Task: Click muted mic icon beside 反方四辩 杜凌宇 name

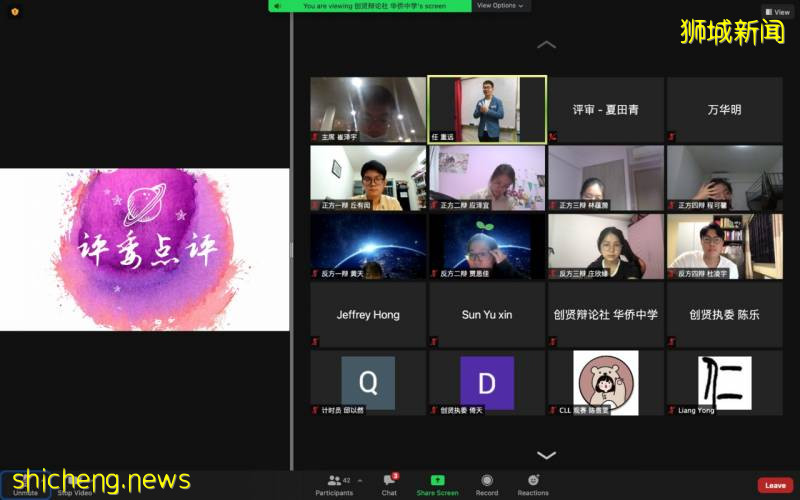Action: 672,274
